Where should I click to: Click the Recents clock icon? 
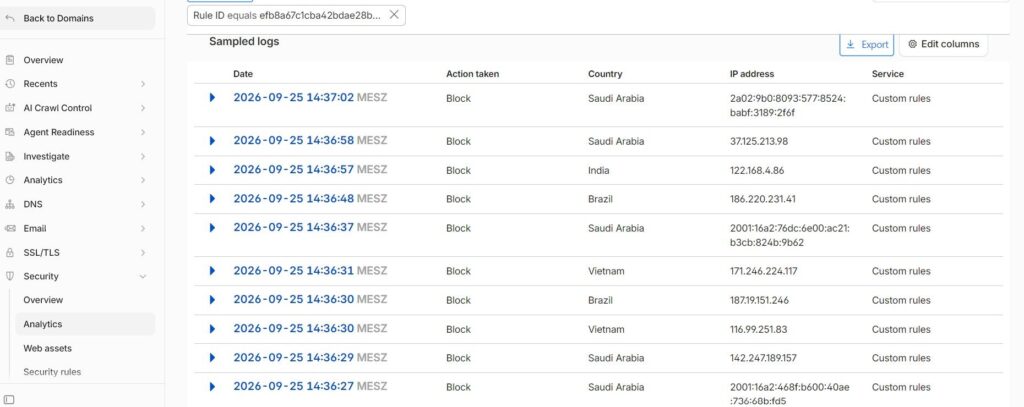10,84
